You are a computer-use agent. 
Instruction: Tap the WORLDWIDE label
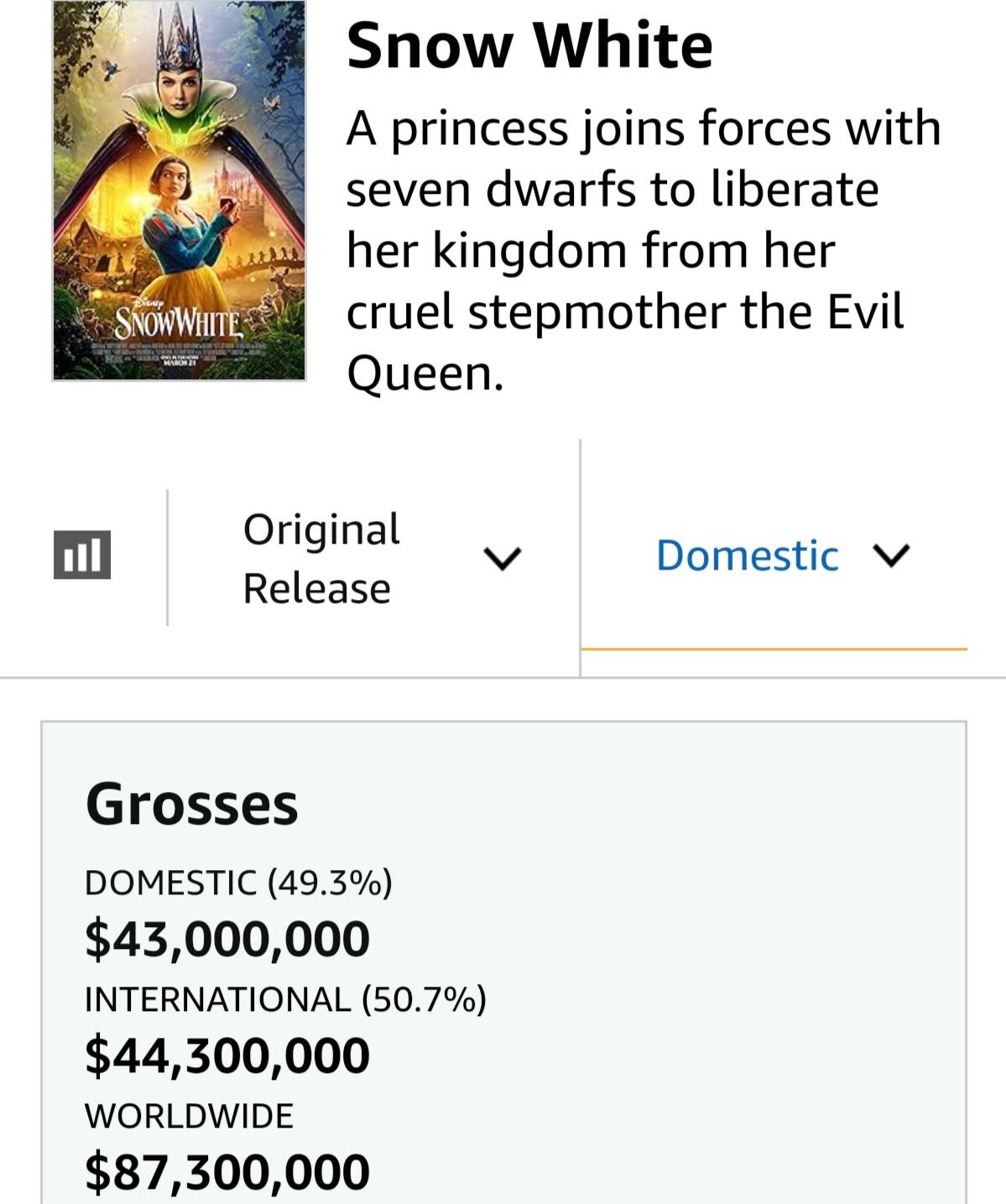190,1116
